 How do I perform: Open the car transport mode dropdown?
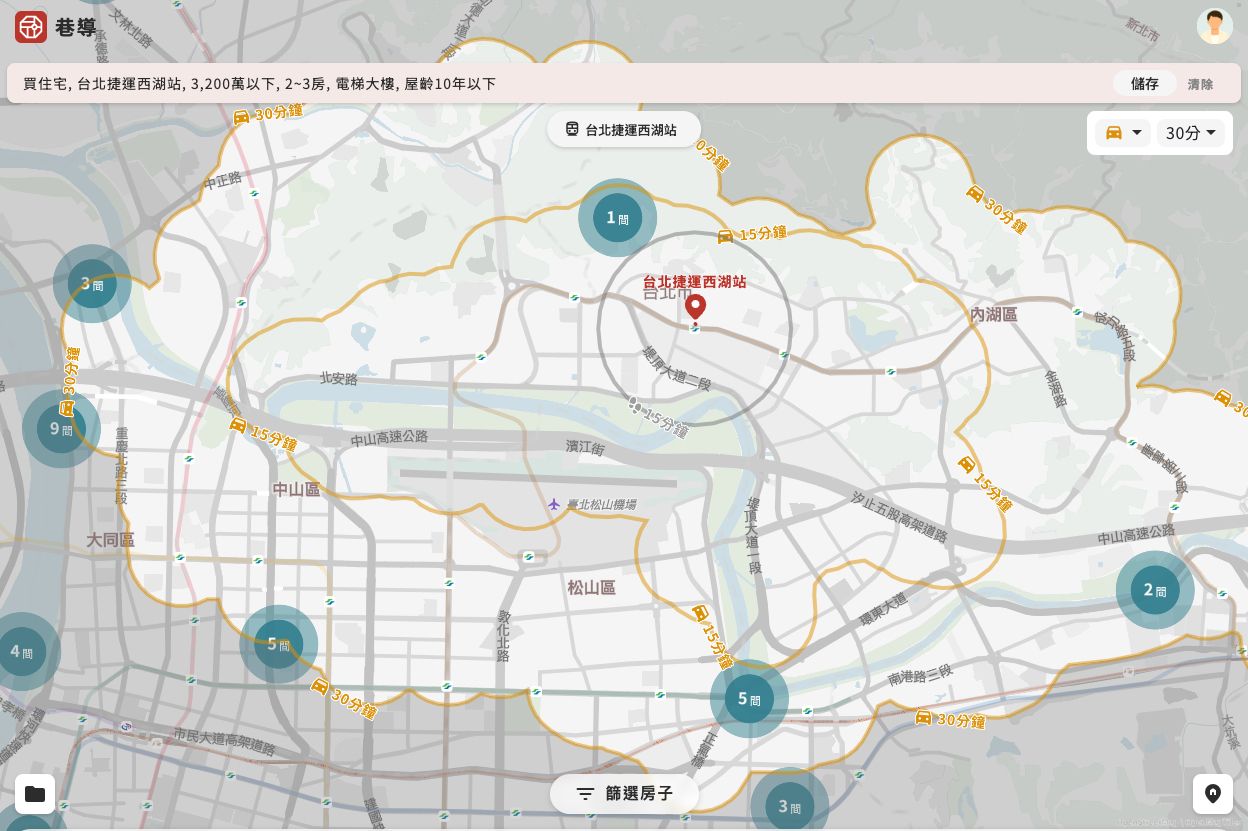1123,133
